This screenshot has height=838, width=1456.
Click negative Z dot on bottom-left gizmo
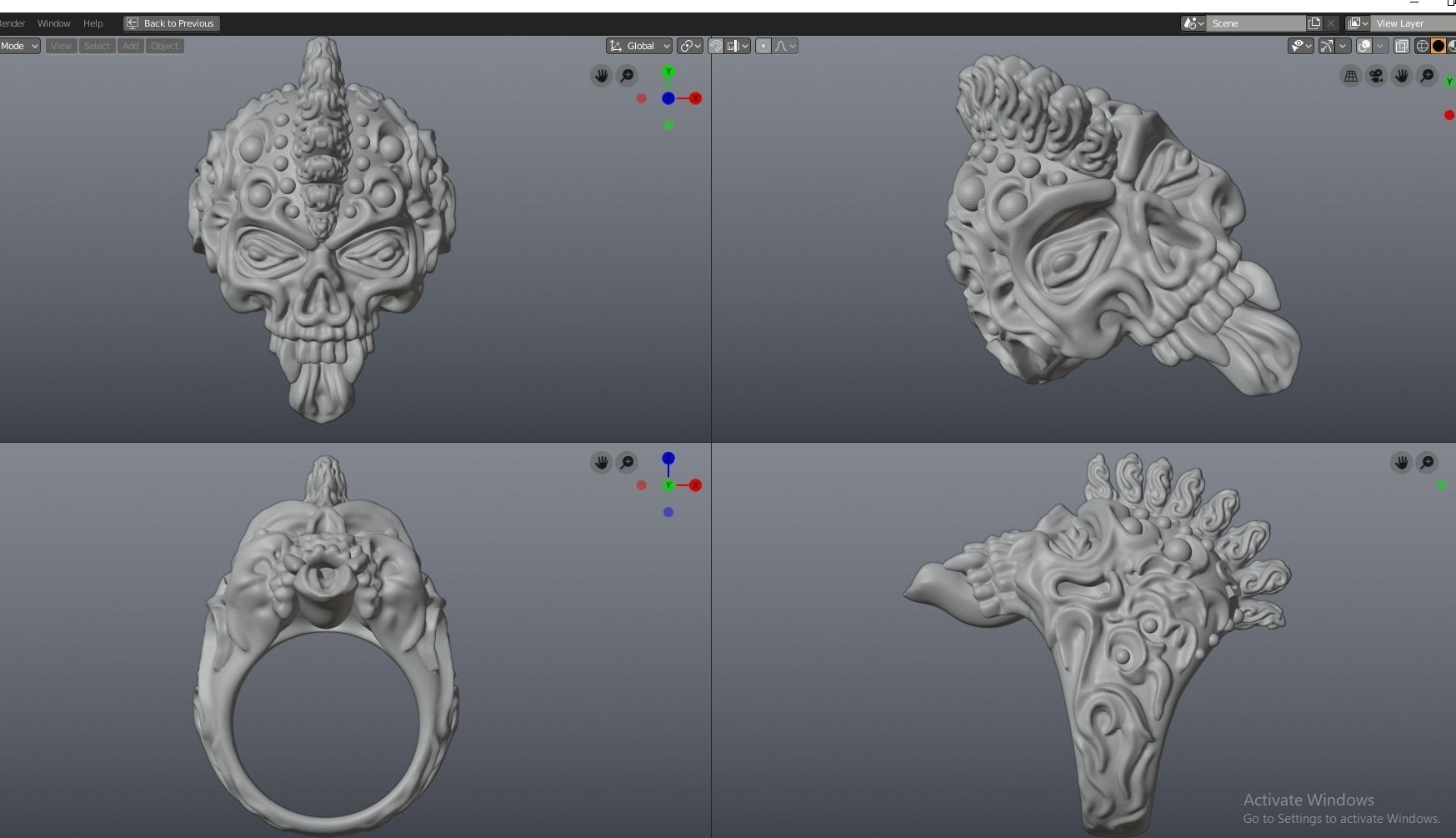(668, 512)
